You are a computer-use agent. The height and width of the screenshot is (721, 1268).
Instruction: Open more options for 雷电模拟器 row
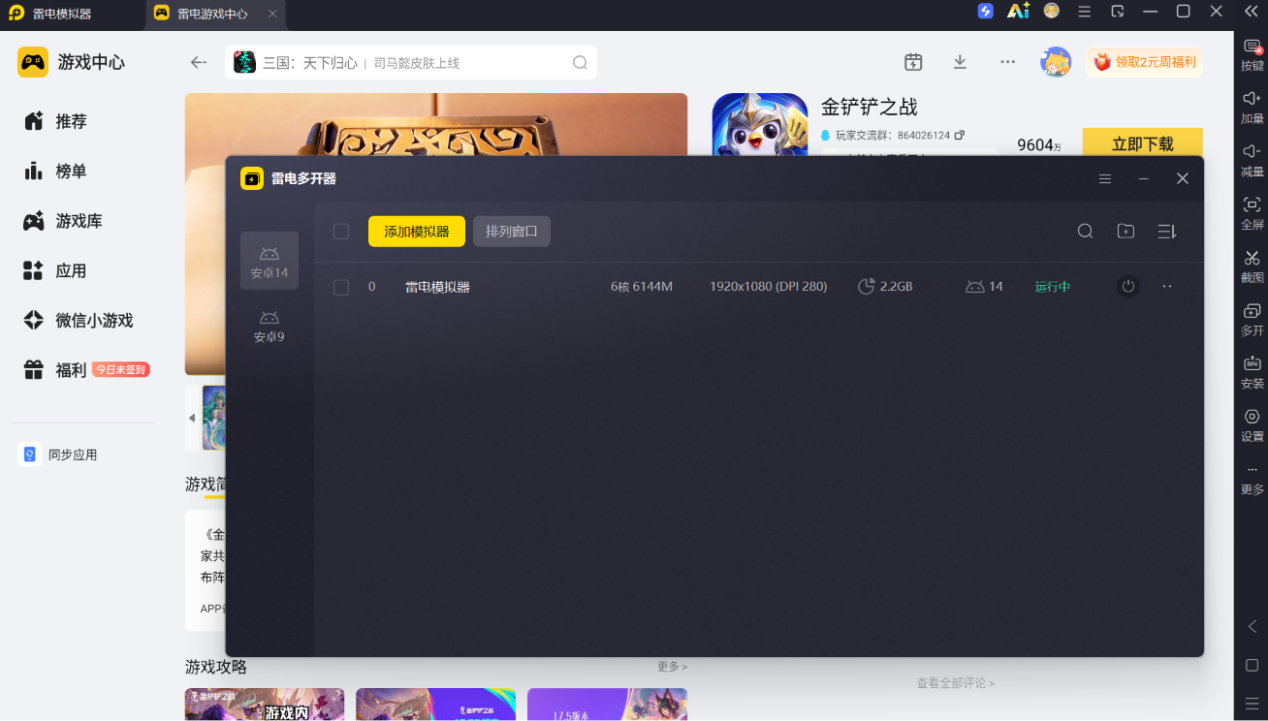pos(1167,286)
